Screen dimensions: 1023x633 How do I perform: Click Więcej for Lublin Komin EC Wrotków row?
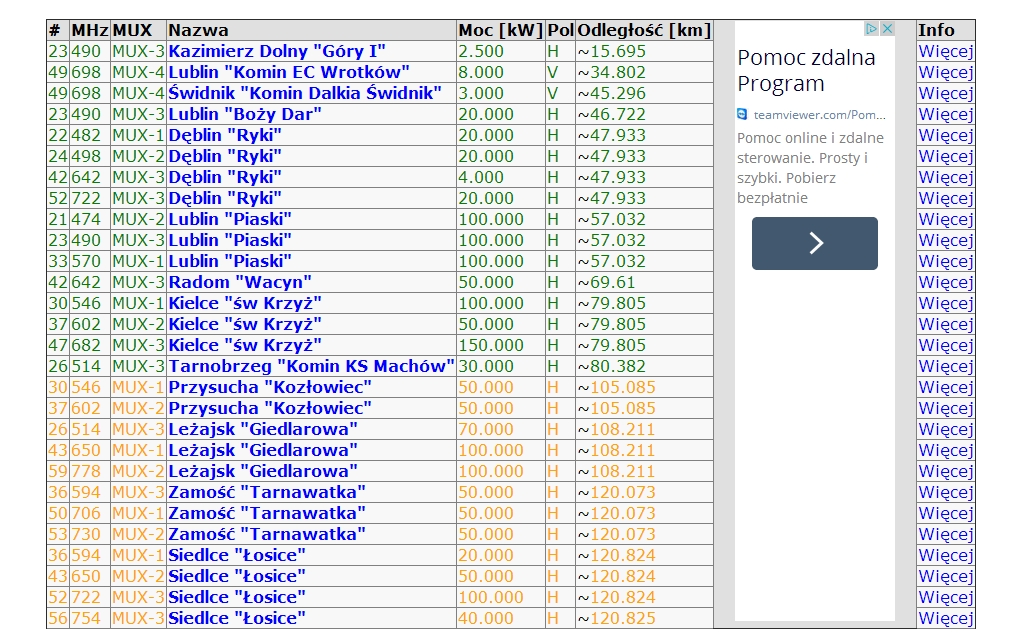(x=945, y=72)
